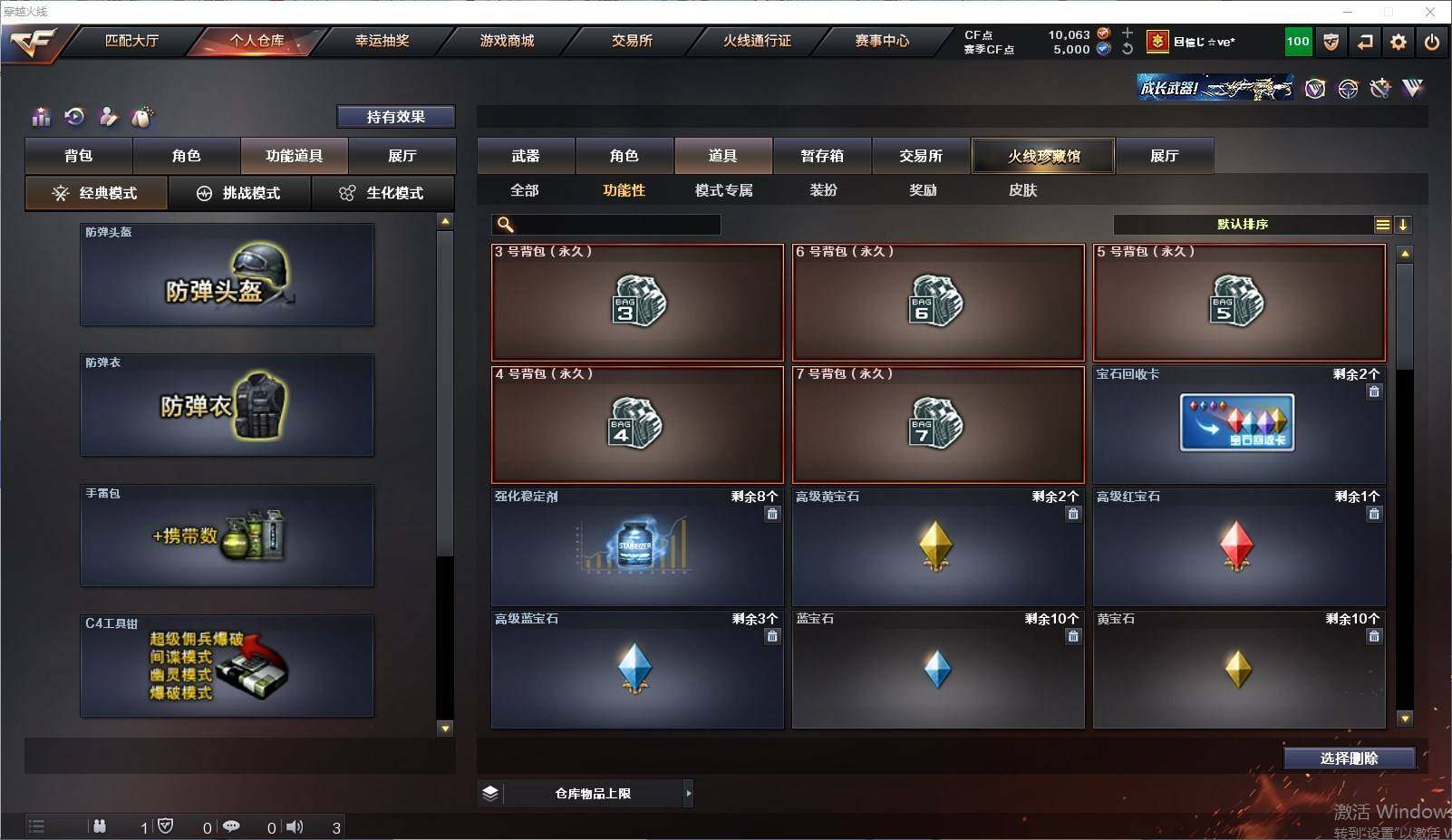Viewport: 1452px width, 840px height.
Task: Click the power exit icon
Action: (1432, 42)
